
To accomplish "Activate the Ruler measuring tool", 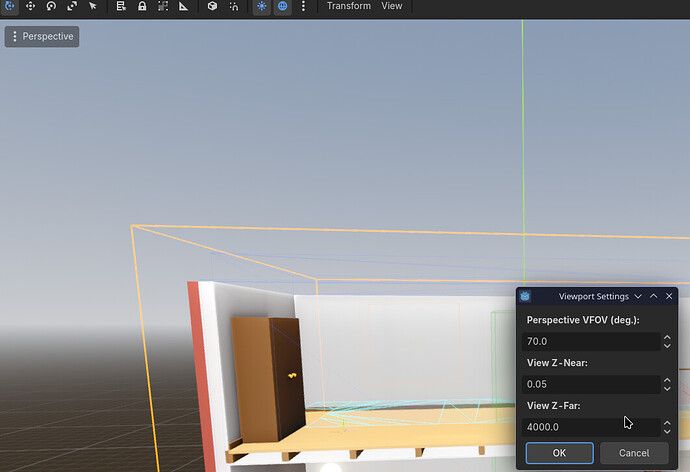I will (x=184, y=6).
